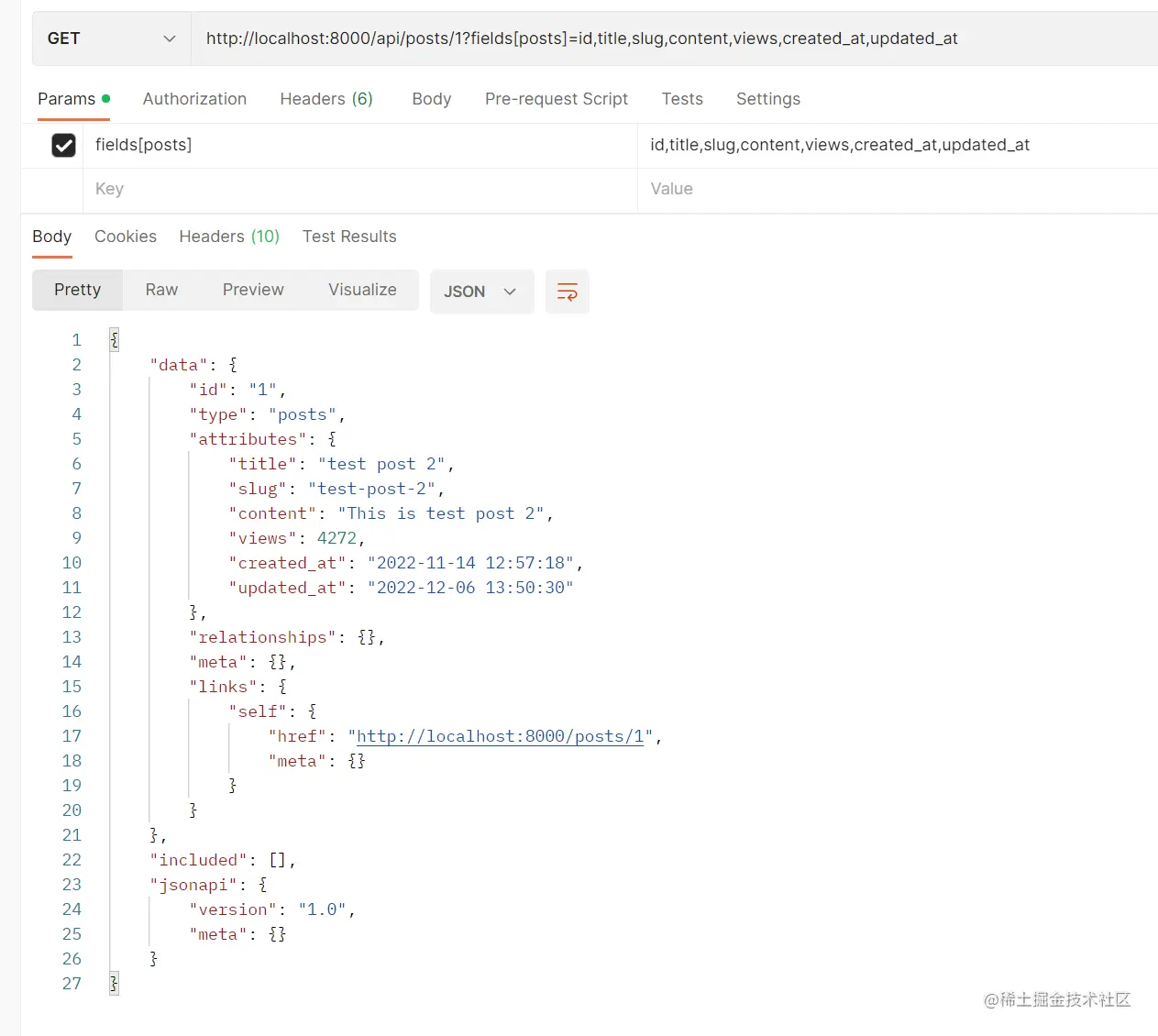Click the "version" value "1.0"

click(322, 909)
